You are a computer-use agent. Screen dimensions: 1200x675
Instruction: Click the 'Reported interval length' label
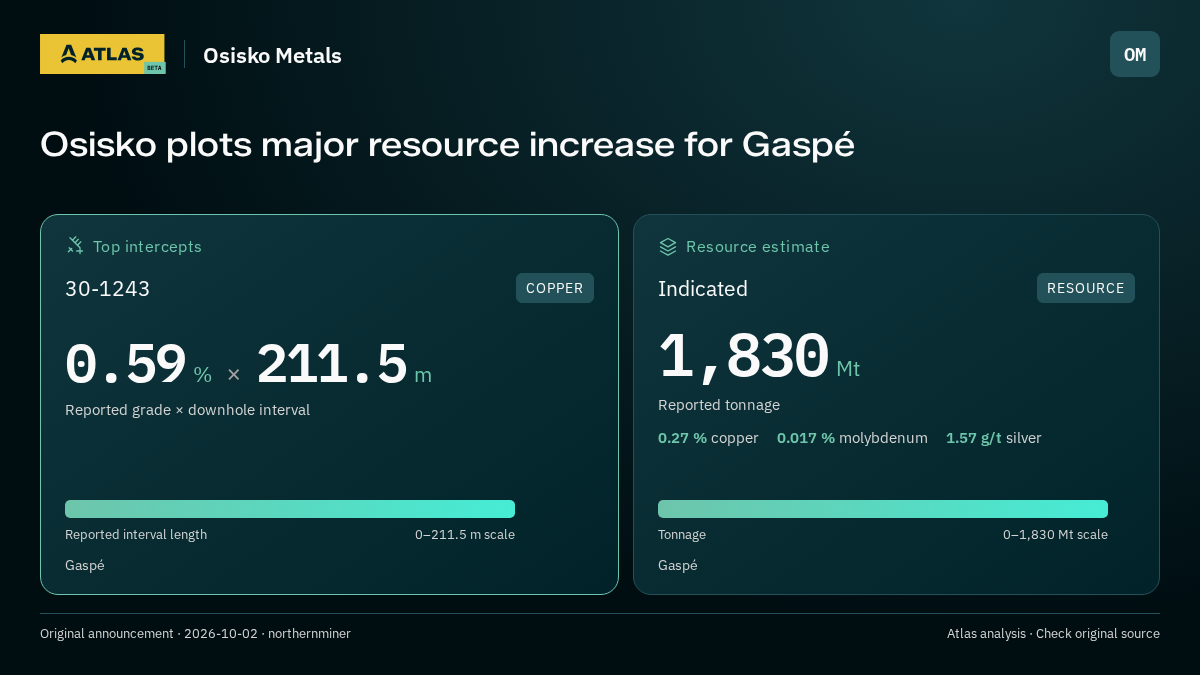point(136,535)
